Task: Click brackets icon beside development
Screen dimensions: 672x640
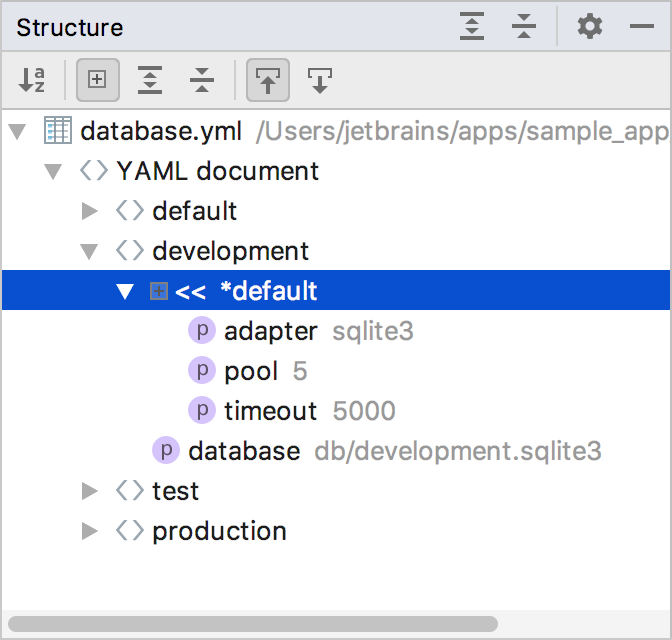Action: (130, 250)
